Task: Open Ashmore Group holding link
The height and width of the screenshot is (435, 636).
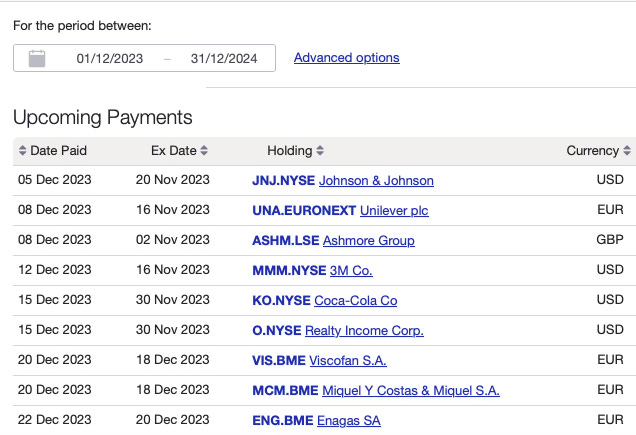Action: click(x=369, y=241)
